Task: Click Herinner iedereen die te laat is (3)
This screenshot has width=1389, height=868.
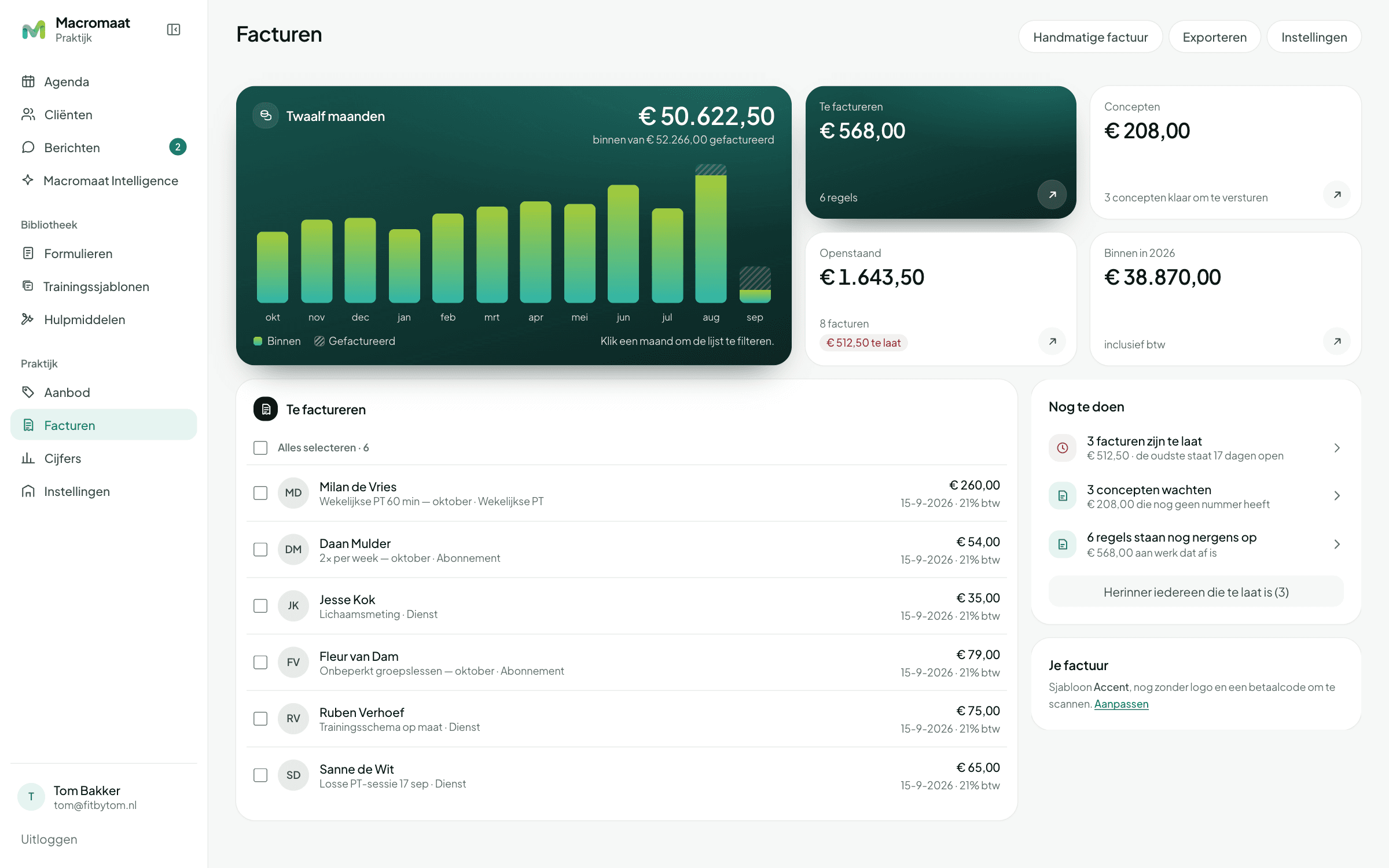Action: (1196, 592)
